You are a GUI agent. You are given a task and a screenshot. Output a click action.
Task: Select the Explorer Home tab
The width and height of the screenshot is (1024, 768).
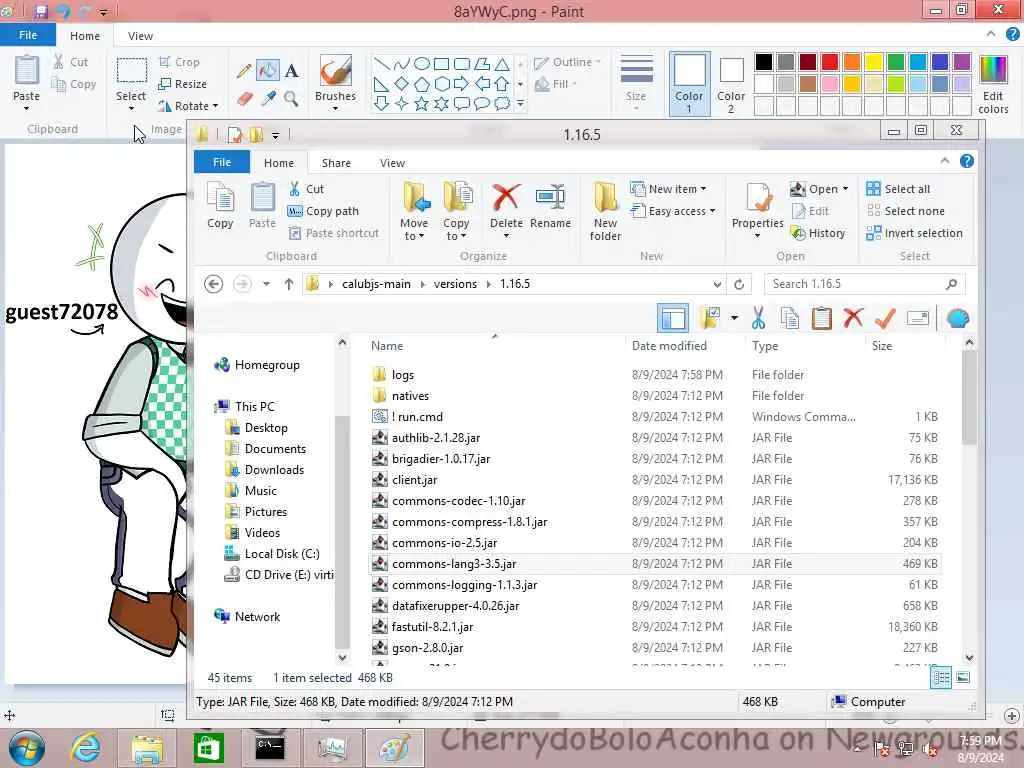[x=279, y=163]
